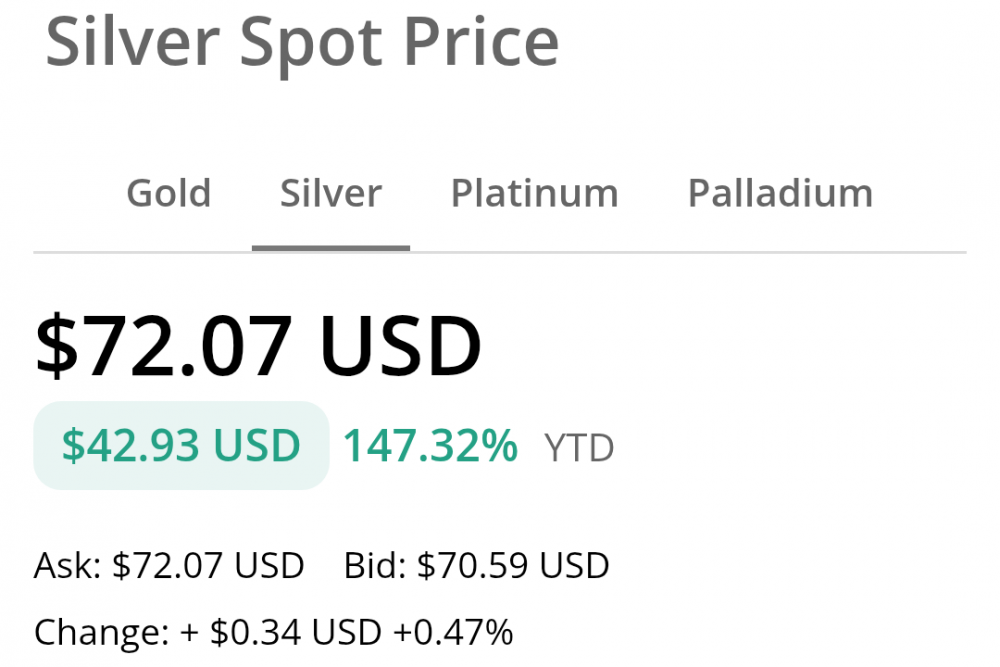This screenshot has height=667, width=1000.
Task: Open the Platinum tab
Action: [x=534, y=193]
